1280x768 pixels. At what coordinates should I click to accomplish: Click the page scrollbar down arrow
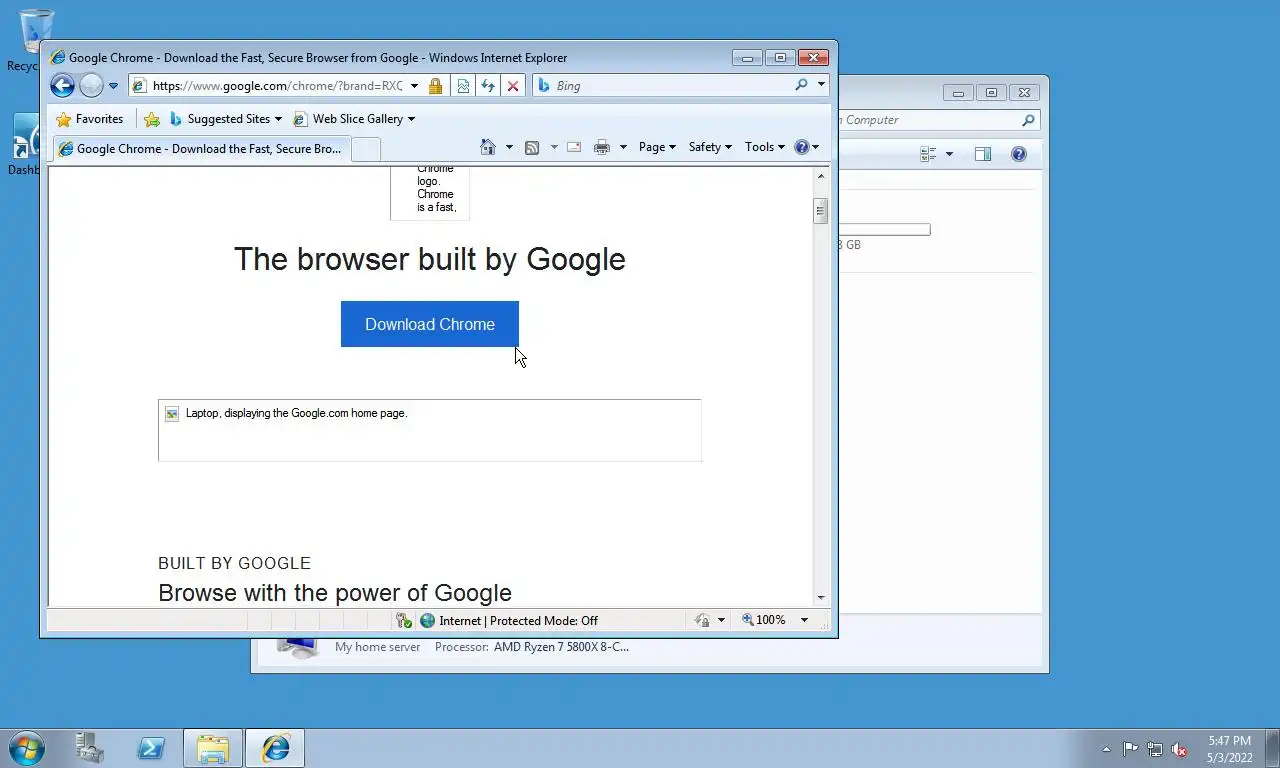[821, 597]
